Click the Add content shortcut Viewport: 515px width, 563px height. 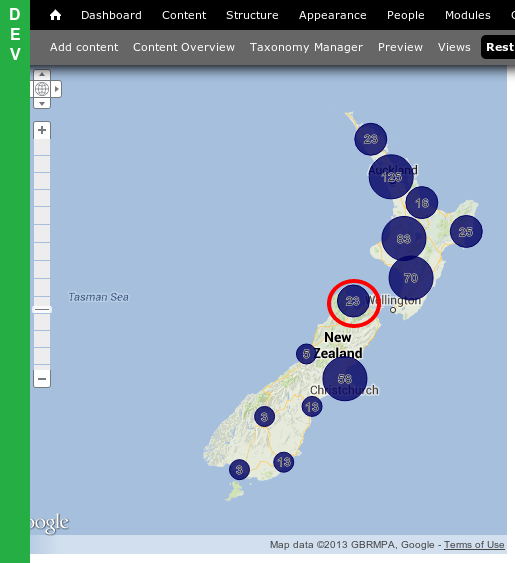pos(84,47)
